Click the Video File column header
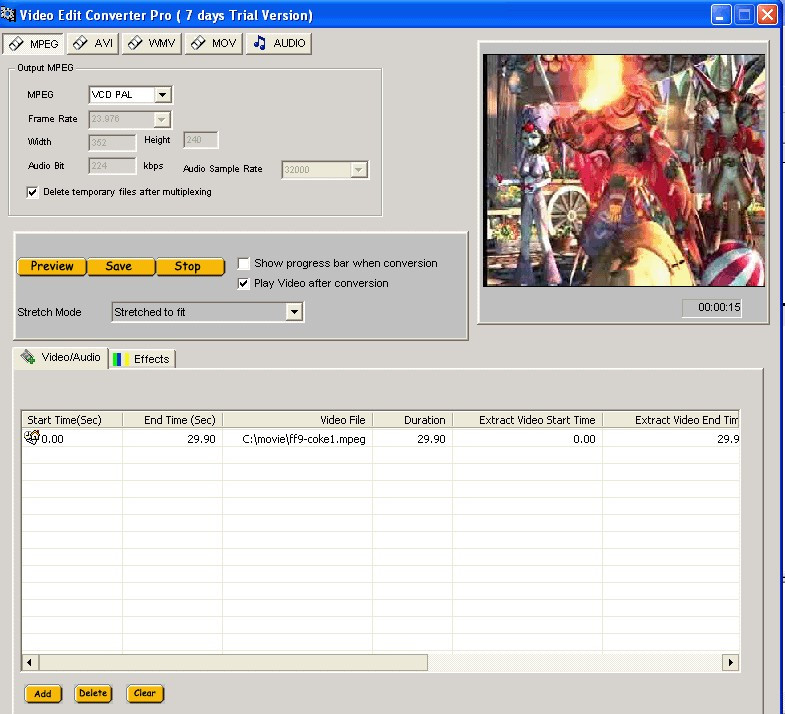 pos(297,420)
